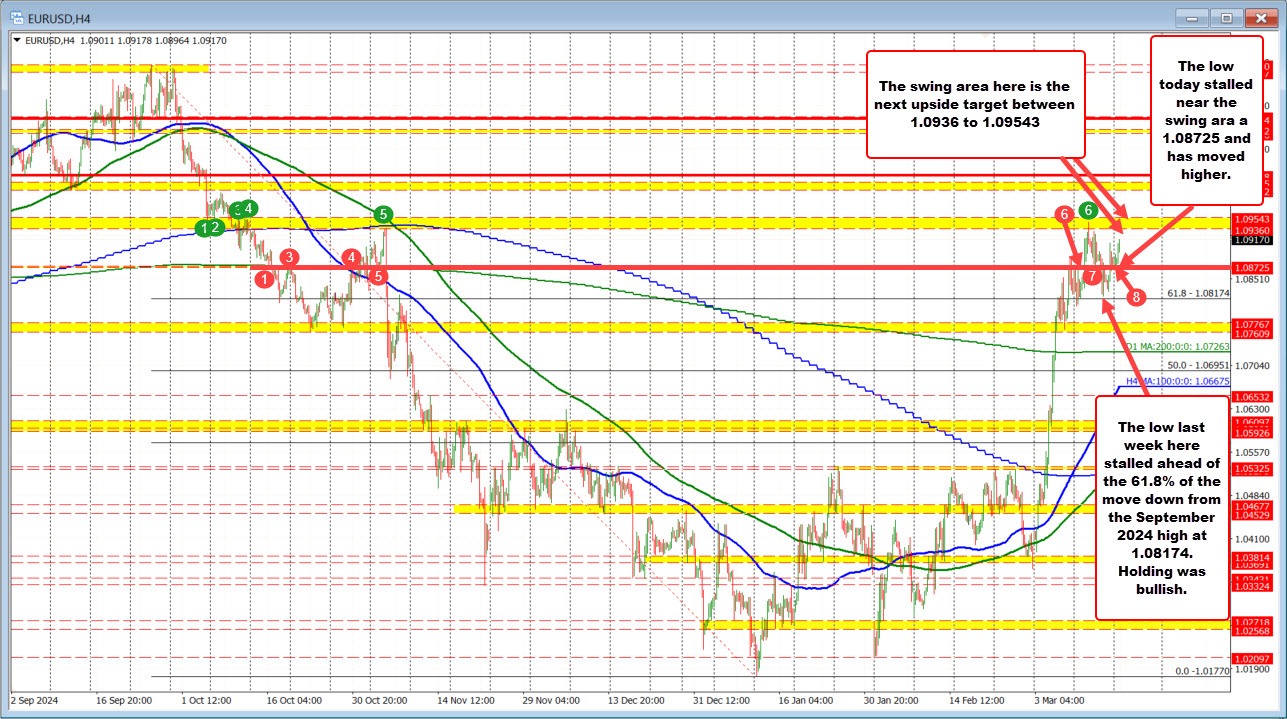1287x719 pixels.
Task: Click the red circled 4 marker
Action: [350, 257]
